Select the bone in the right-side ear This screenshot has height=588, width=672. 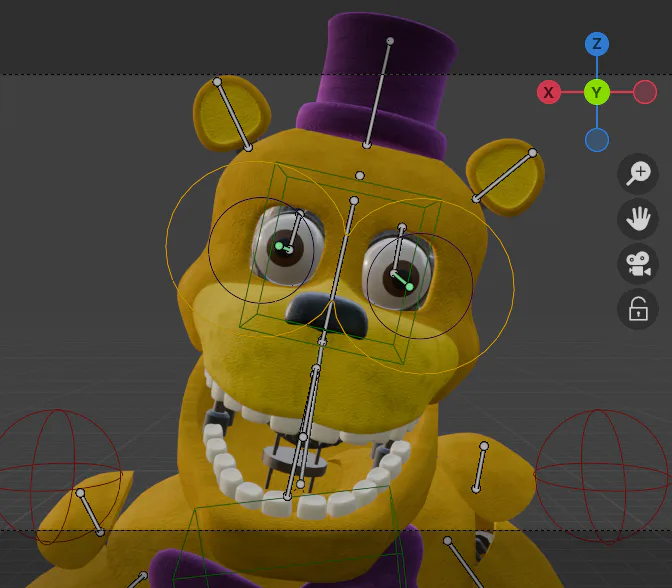(x=504, y=176)
